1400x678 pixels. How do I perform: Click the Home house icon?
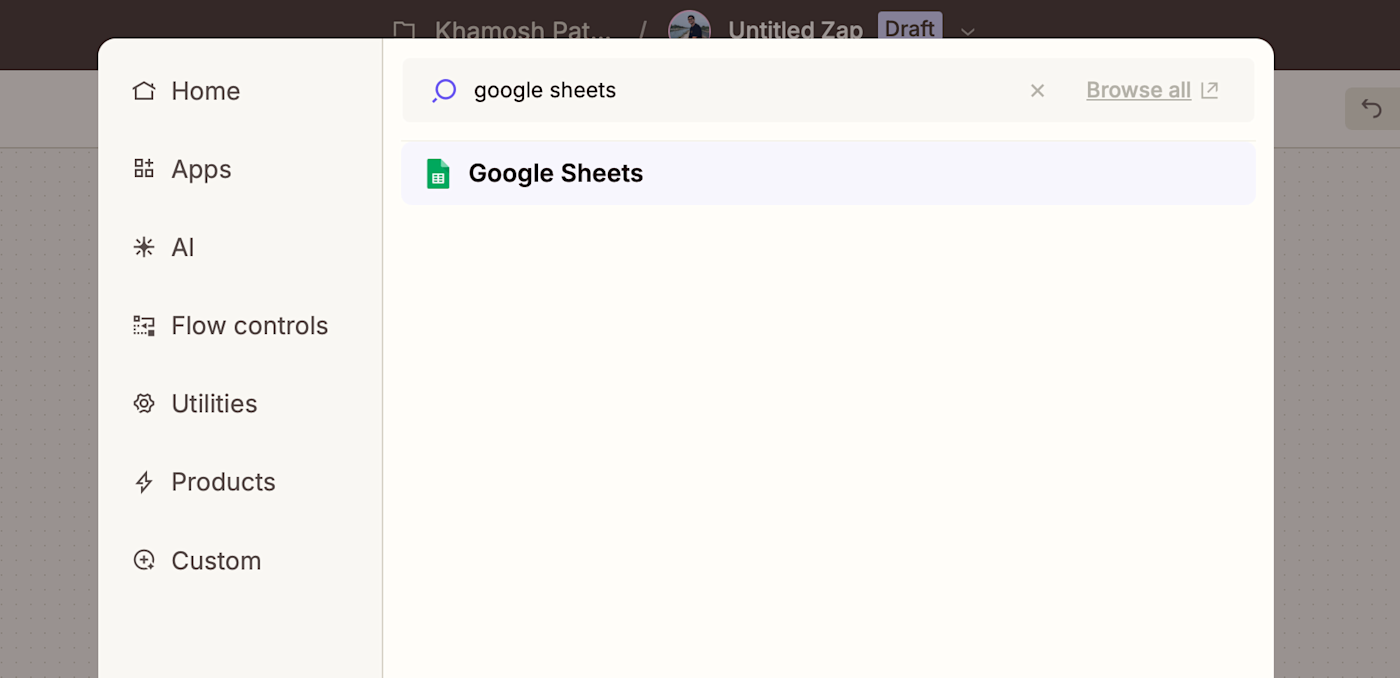[144, 91]
